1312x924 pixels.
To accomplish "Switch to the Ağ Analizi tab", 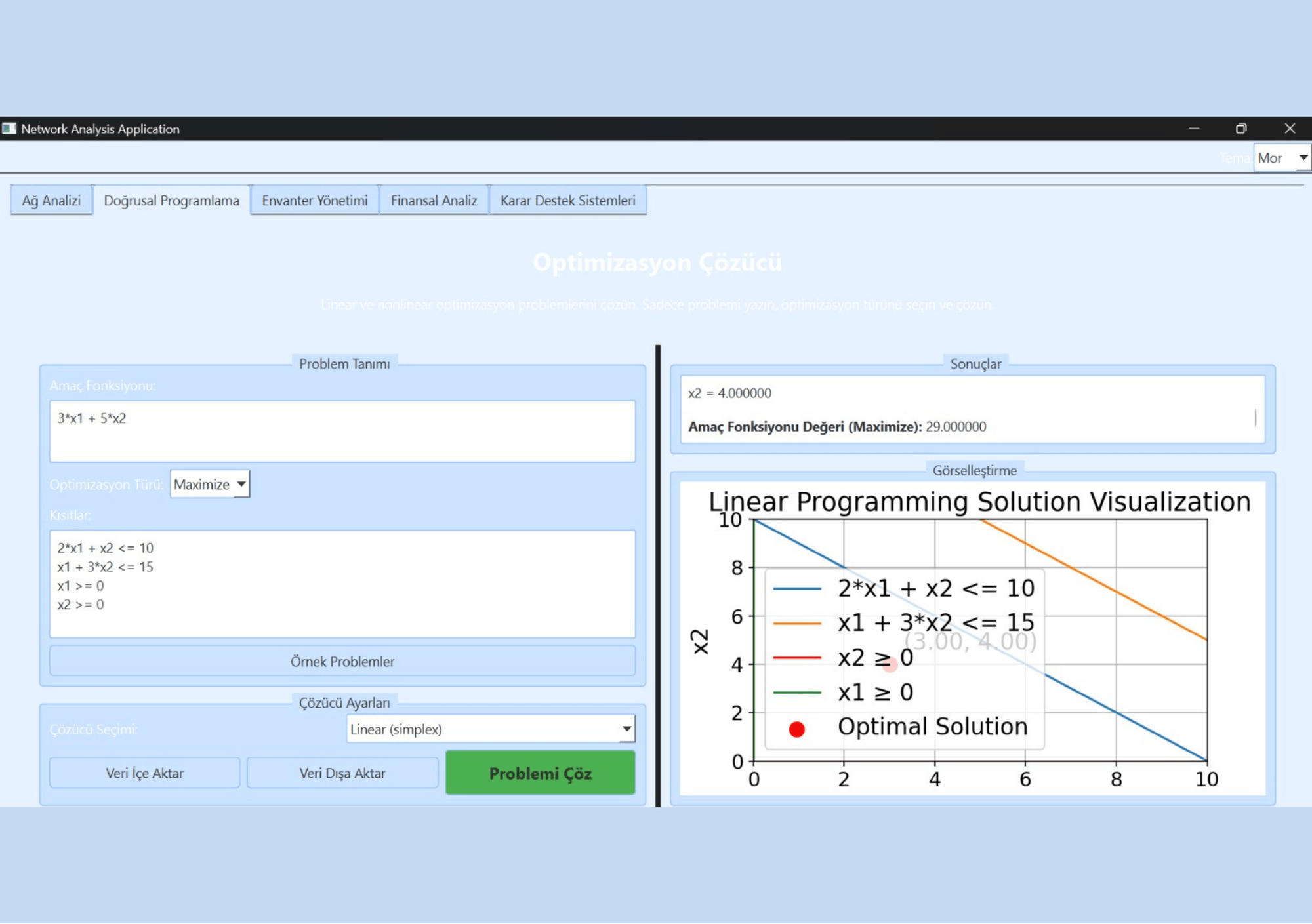I will pos(51,201).
